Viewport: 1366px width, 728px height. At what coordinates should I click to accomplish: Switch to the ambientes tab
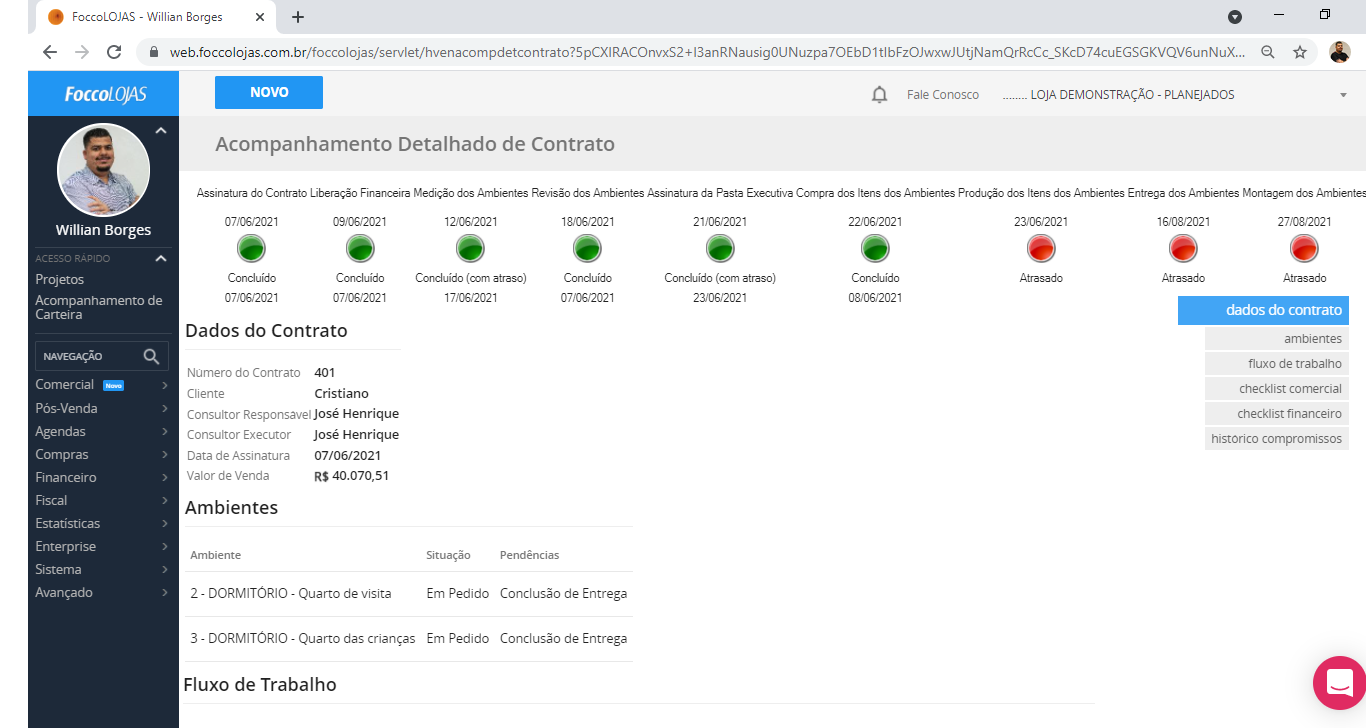pos(1276,339)
